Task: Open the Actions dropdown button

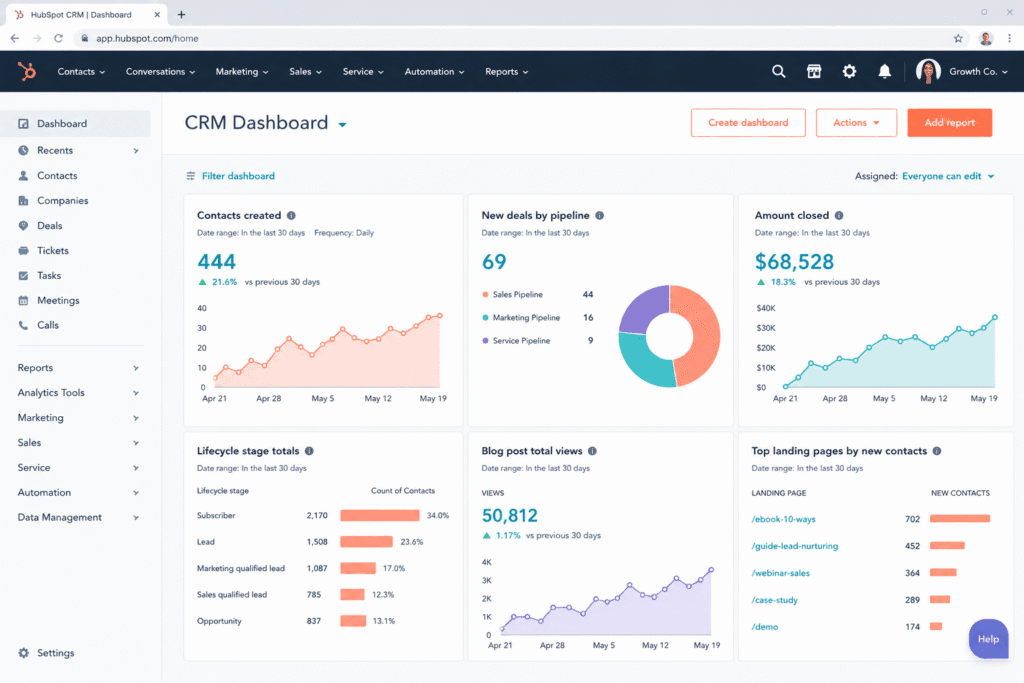Action: tap(856, 123)
